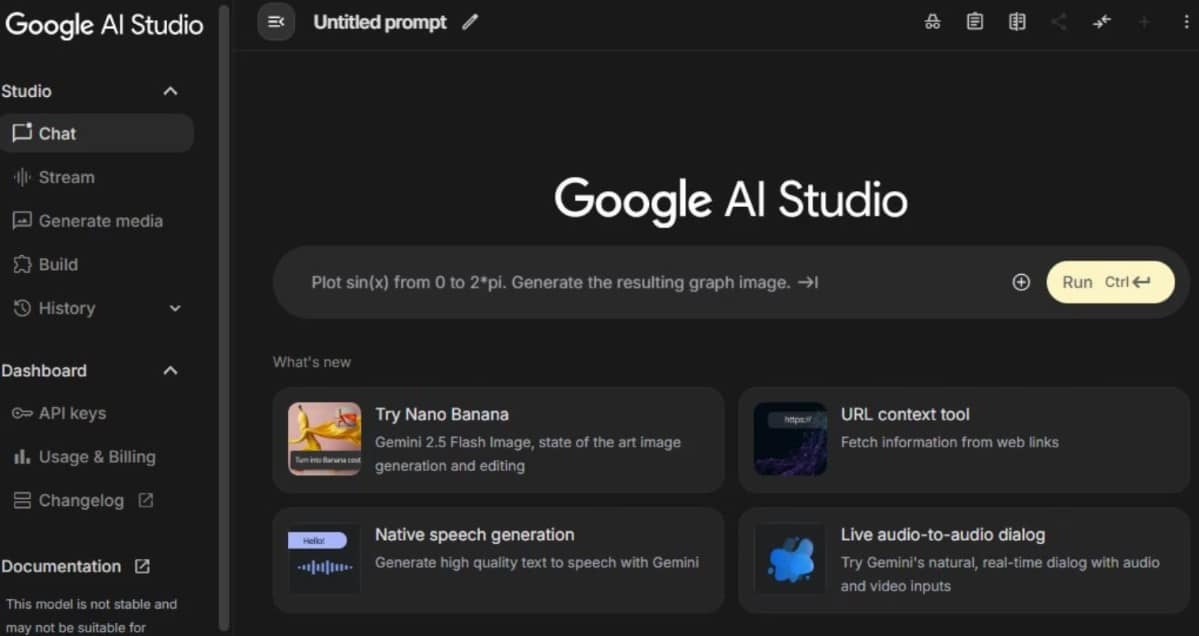Open system instructions via clipboard icon
The height and width of the screenshot is (636, 1199).
pos(975,21)
